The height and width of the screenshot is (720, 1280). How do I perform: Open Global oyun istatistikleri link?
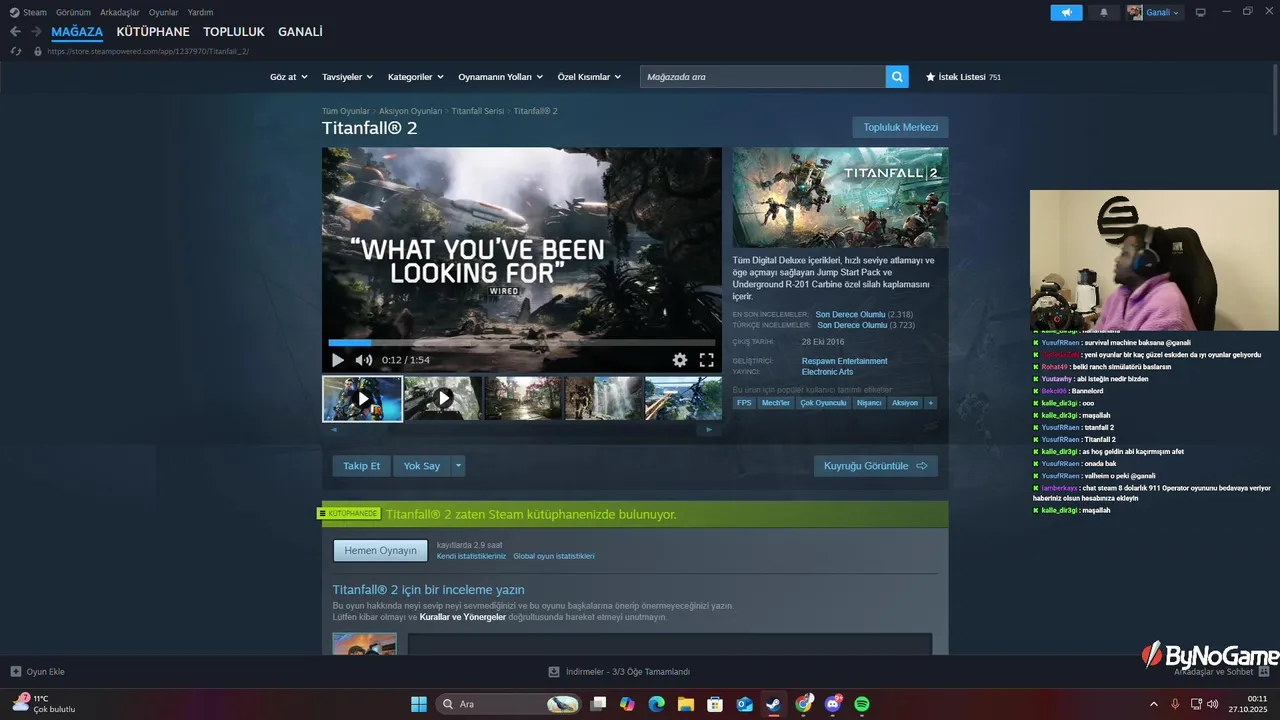(553, 556)
